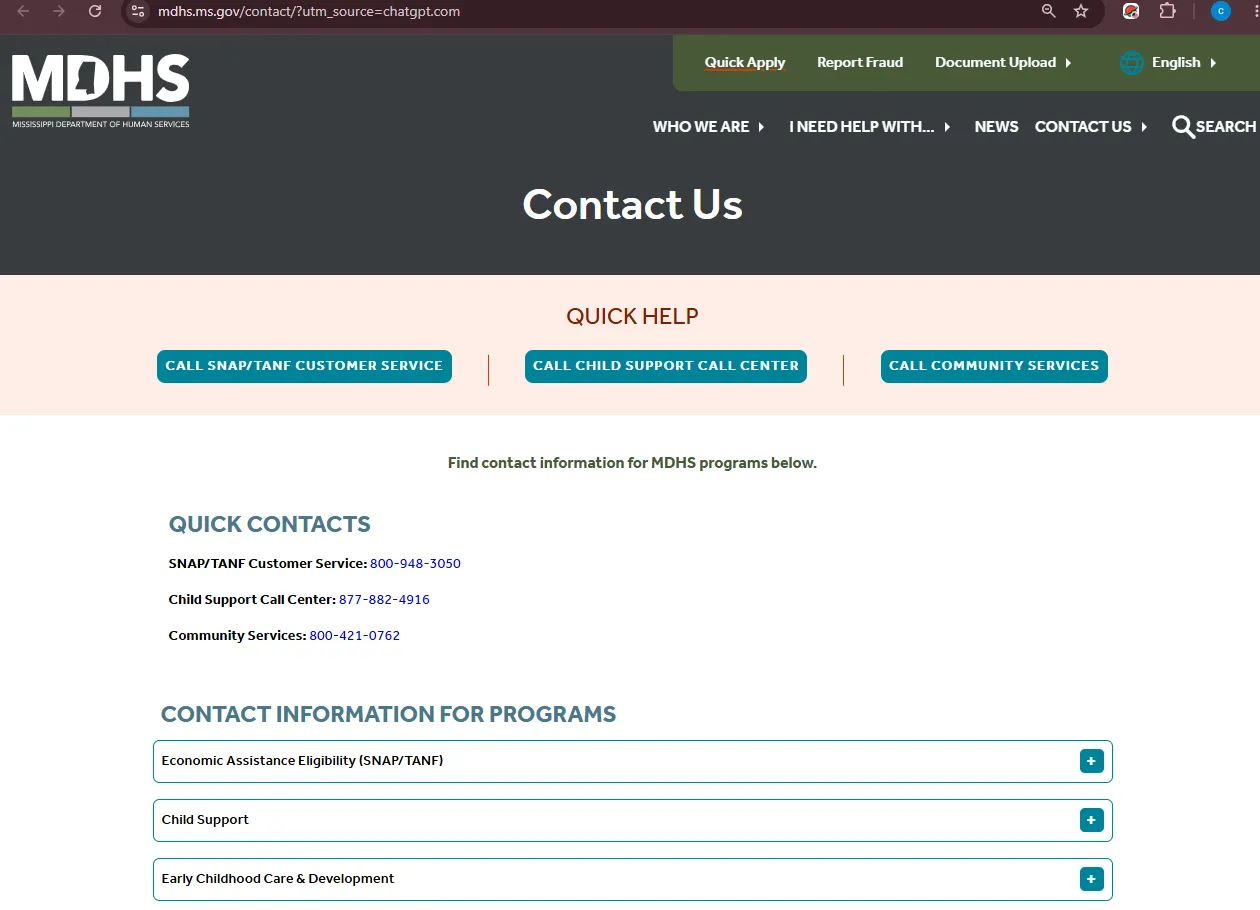1260x910 pixels.
Task: Click the browser address bar URL
Action: [309, 11]
